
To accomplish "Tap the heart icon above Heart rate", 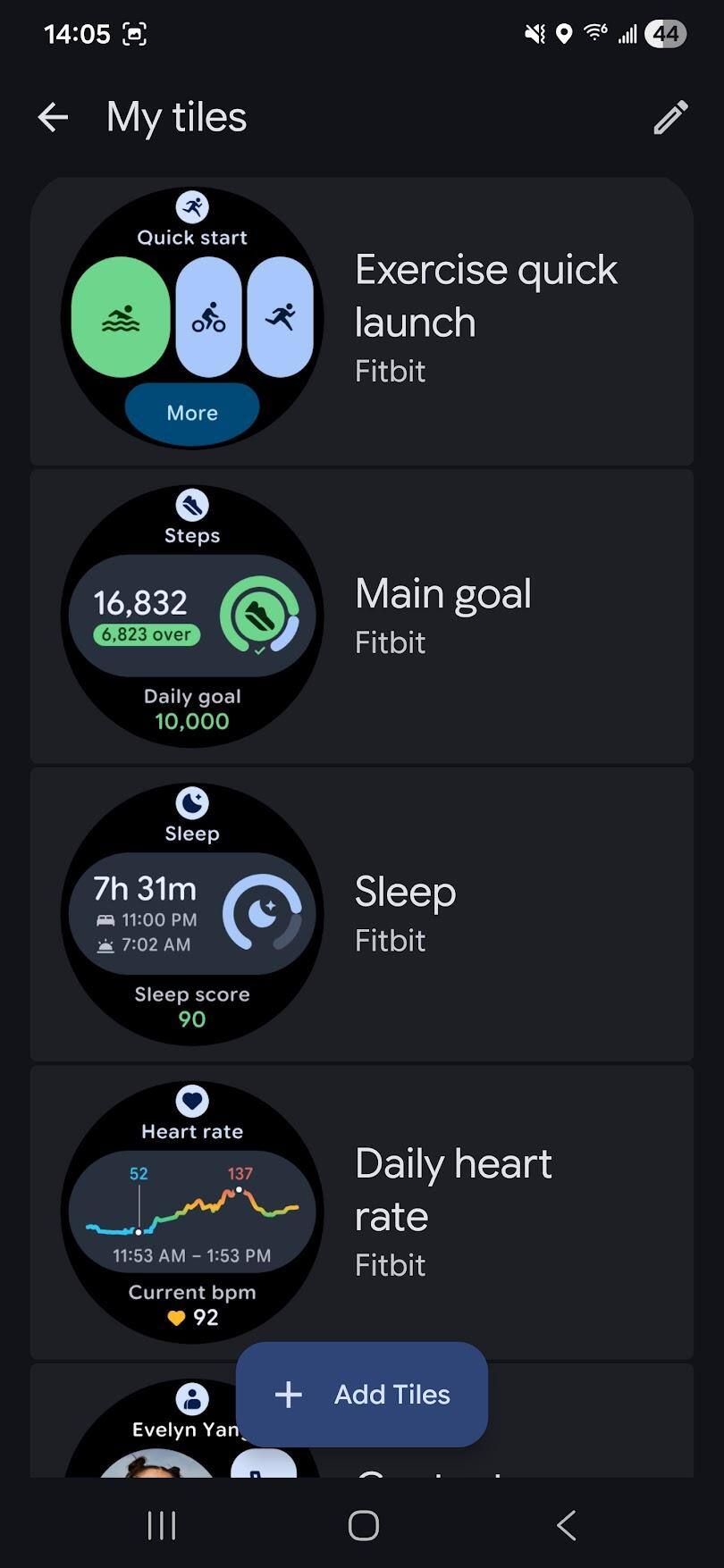I will [192, 1101].
